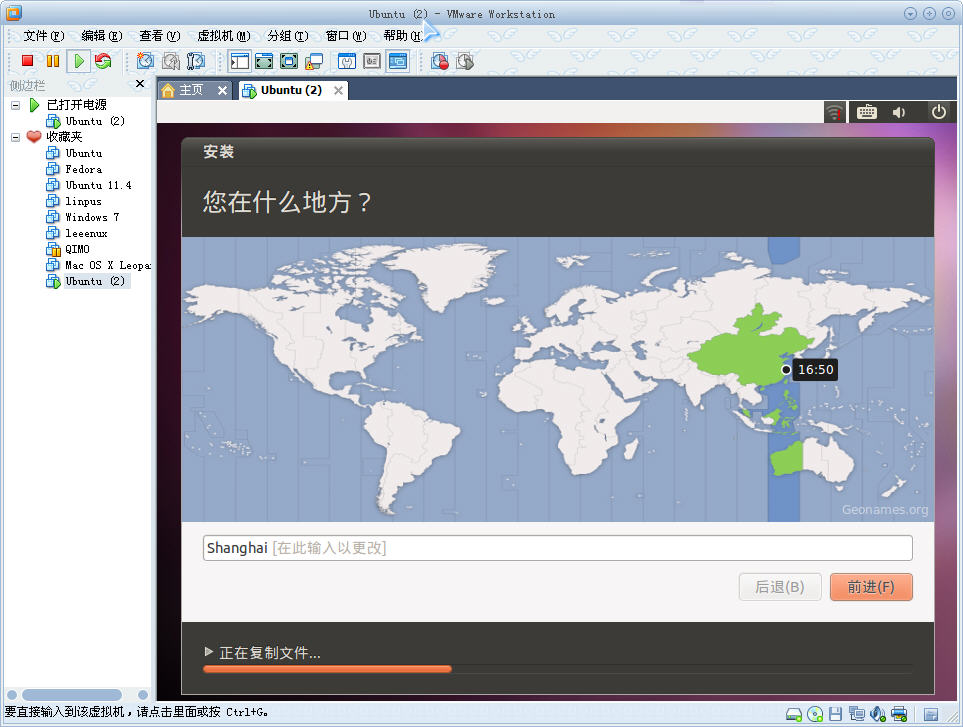Show the appliance view toolbar icon
The height and width of the screenshot is (727, 963).
pyautogui.click(x=372, y=61)
